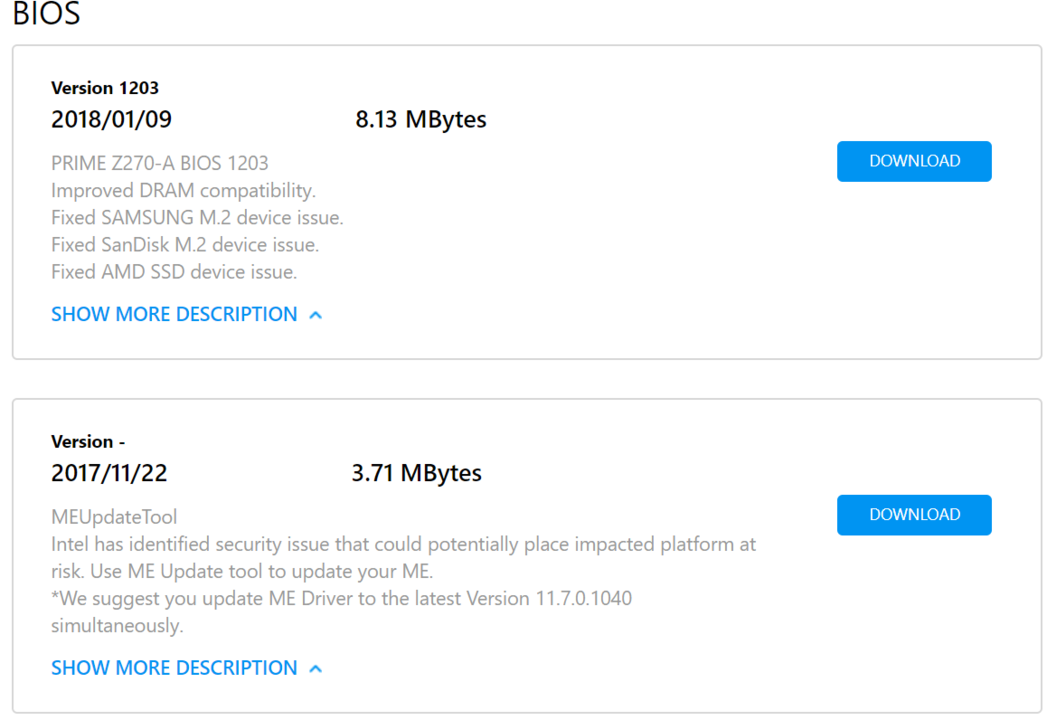Click the 2017/11/22 release date

[110, 474]
